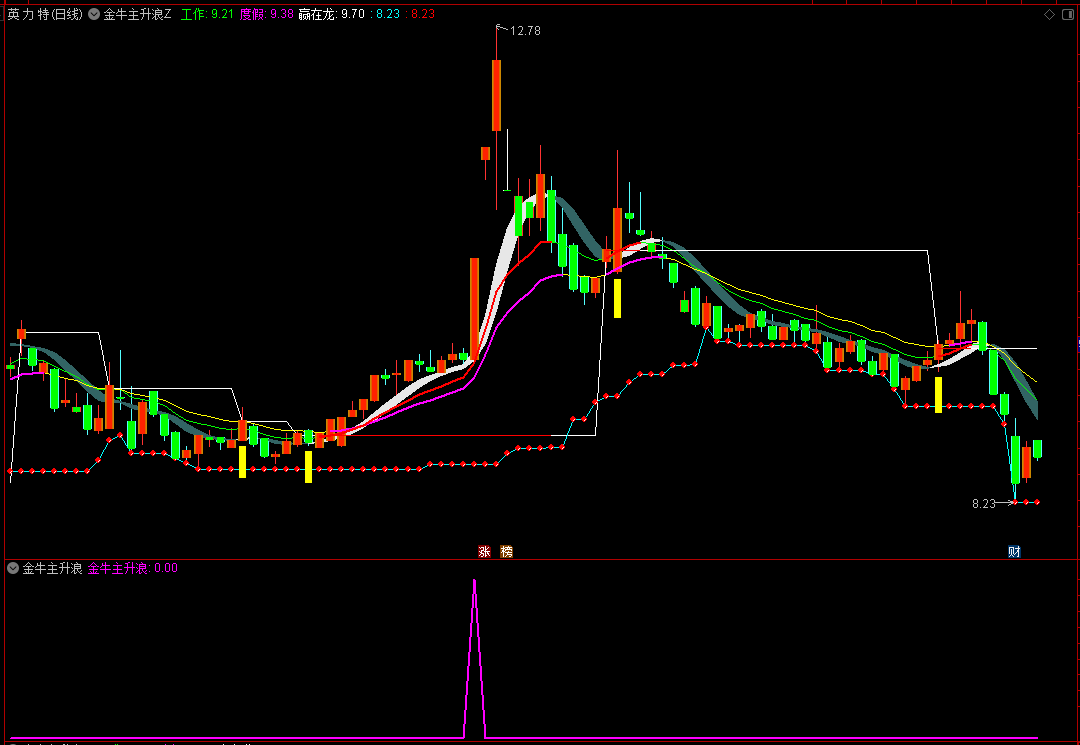Select the 英力特(日线) stock title
Viewport: 1080px width, 745px height.
pos(45,14)
